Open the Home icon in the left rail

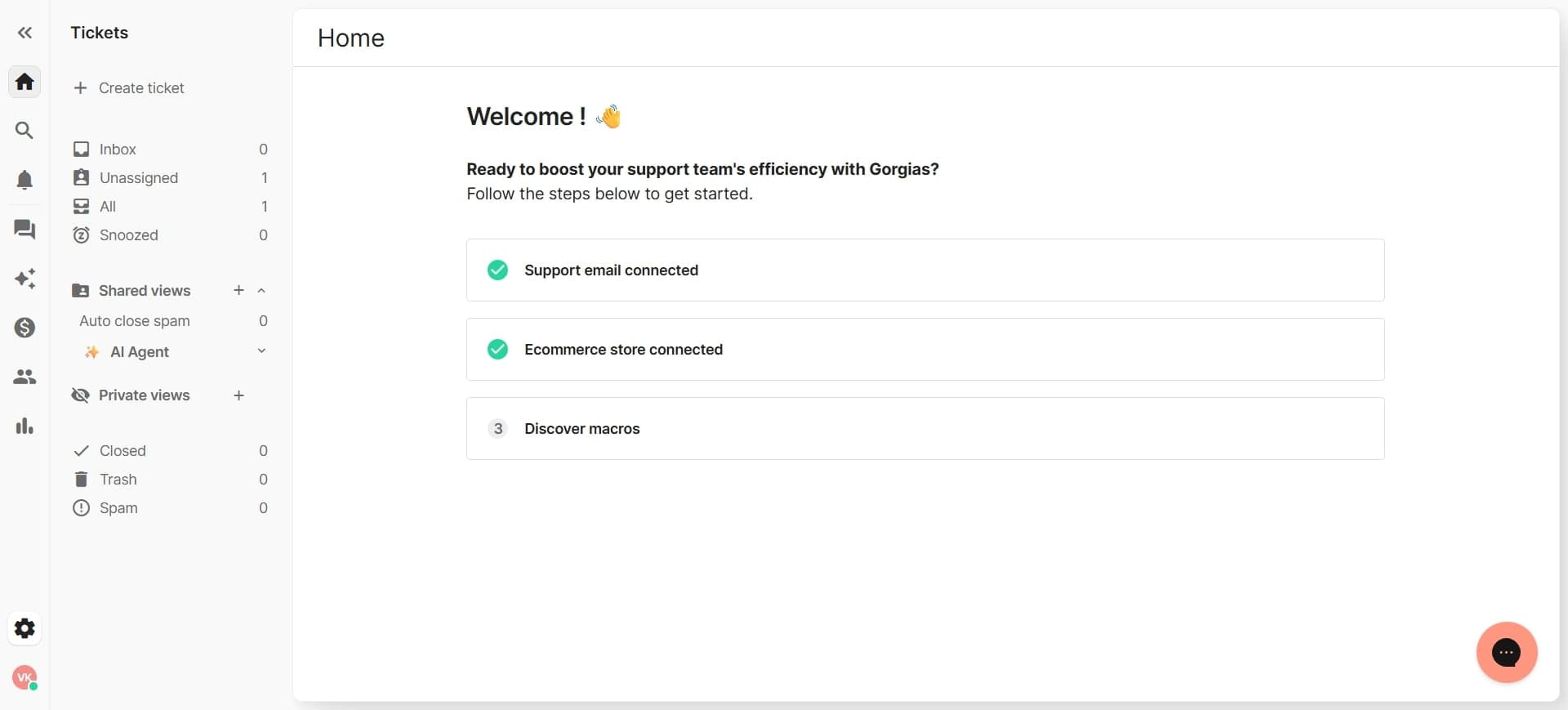coord(24,81)
